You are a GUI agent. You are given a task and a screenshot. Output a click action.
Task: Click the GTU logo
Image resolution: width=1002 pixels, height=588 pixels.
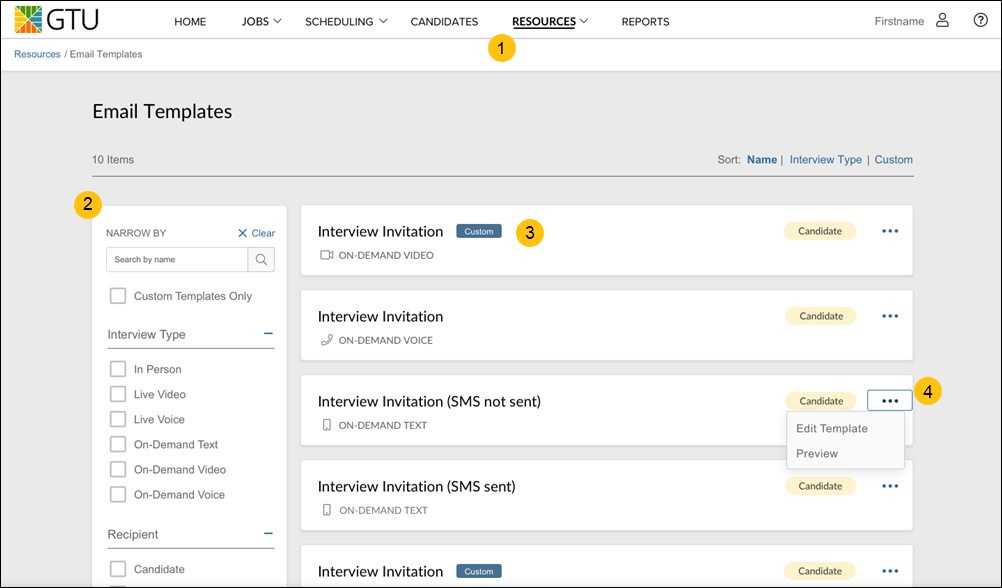pyautogui.click(x=57, y=20)
